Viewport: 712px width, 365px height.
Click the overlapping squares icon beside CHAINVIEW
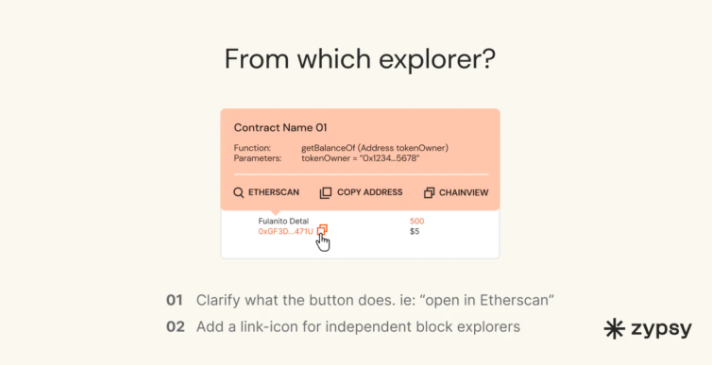[429, 192]
